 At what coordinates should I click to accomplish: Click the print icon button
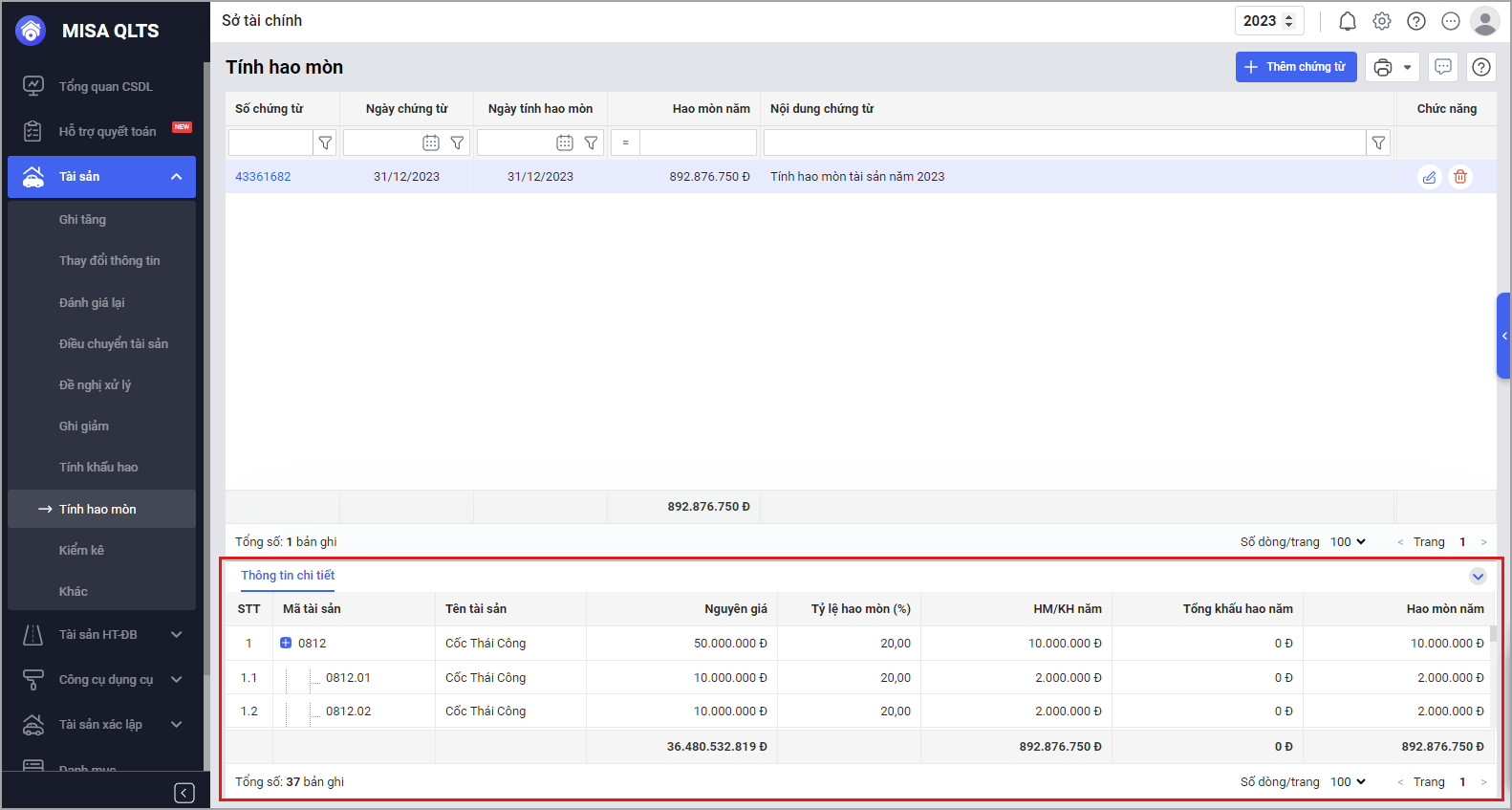[x=1382, y=67]
